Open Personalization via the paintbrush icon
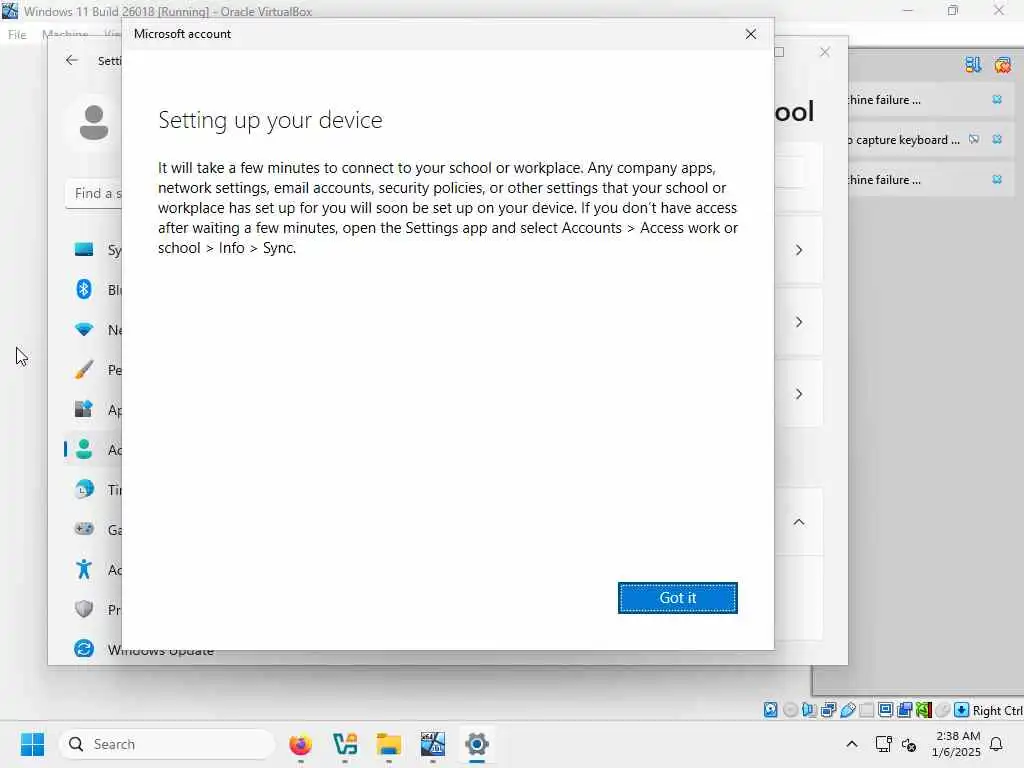The width and height of the screenshot is (1024, 768). 84,370
